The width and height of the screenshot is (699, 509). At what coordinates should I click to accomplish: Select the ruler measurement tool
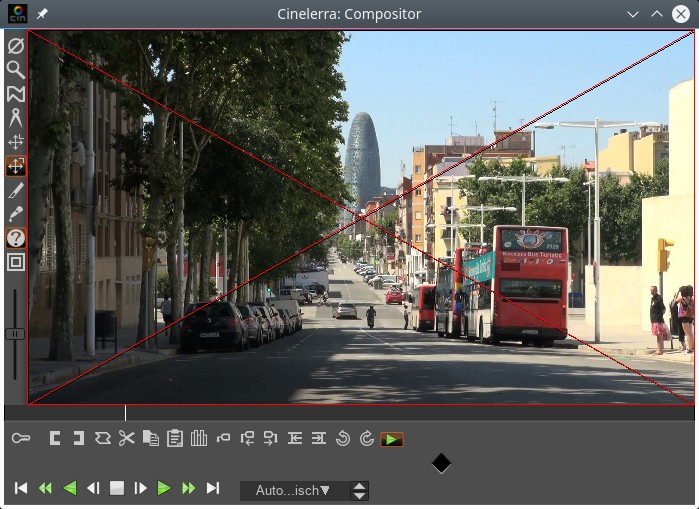15,118
